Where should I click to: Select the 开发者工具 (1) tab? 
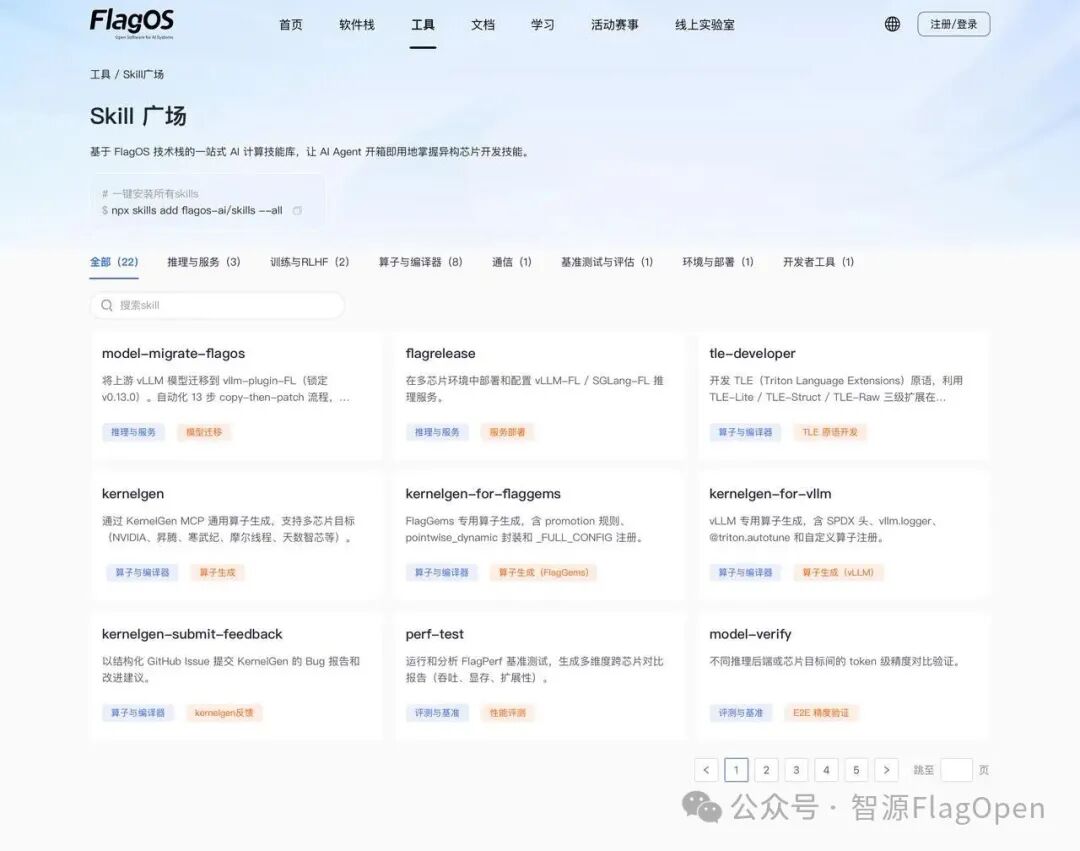818,262
